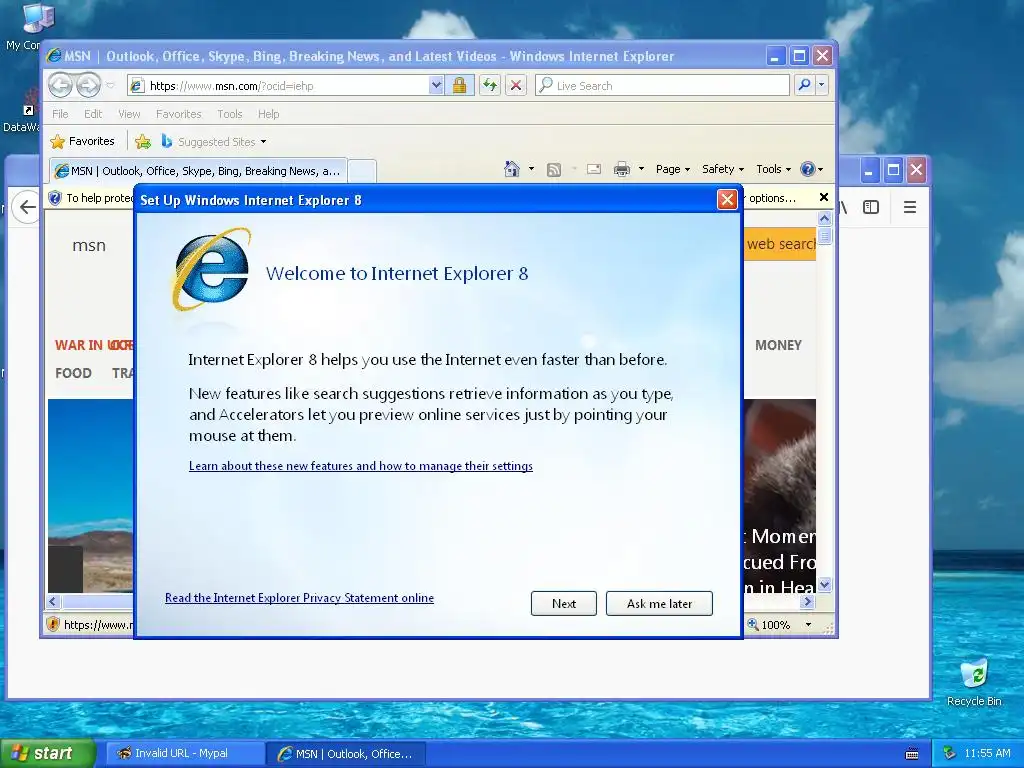Open the File menu
The width and height of the screenshot is (1024, 768).
click(60, 114)
